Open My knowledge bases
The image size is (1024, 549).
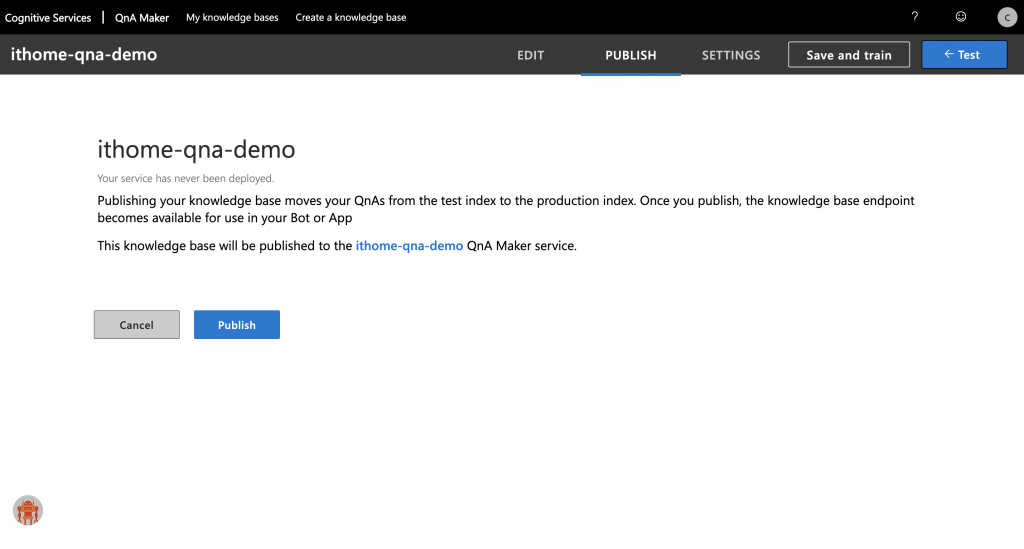232,18
